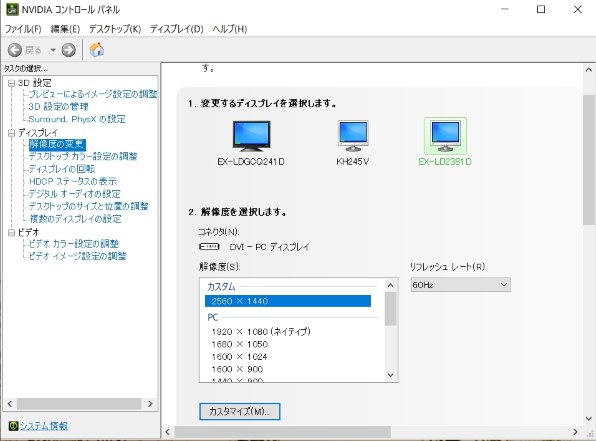This screenshot has height=441, width=596.
Task: Collapse the ディスプレイ tree node
Action: pos(11,133)
